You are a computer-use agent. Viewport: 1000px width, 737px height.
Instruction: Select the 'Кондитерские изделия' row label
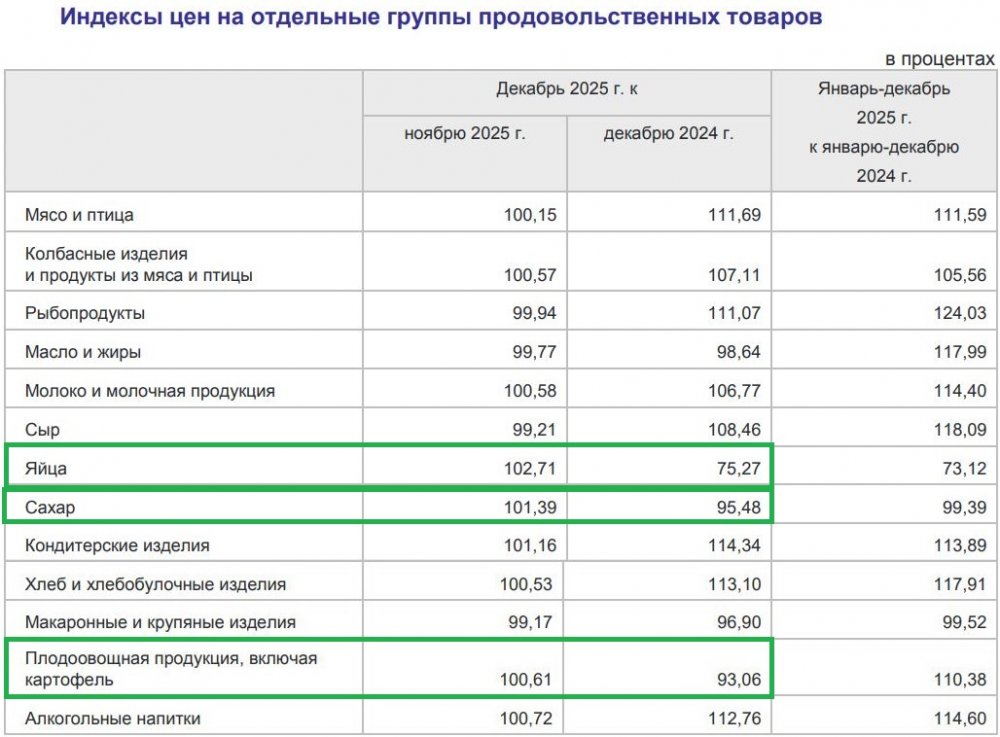tap(117, 546)
